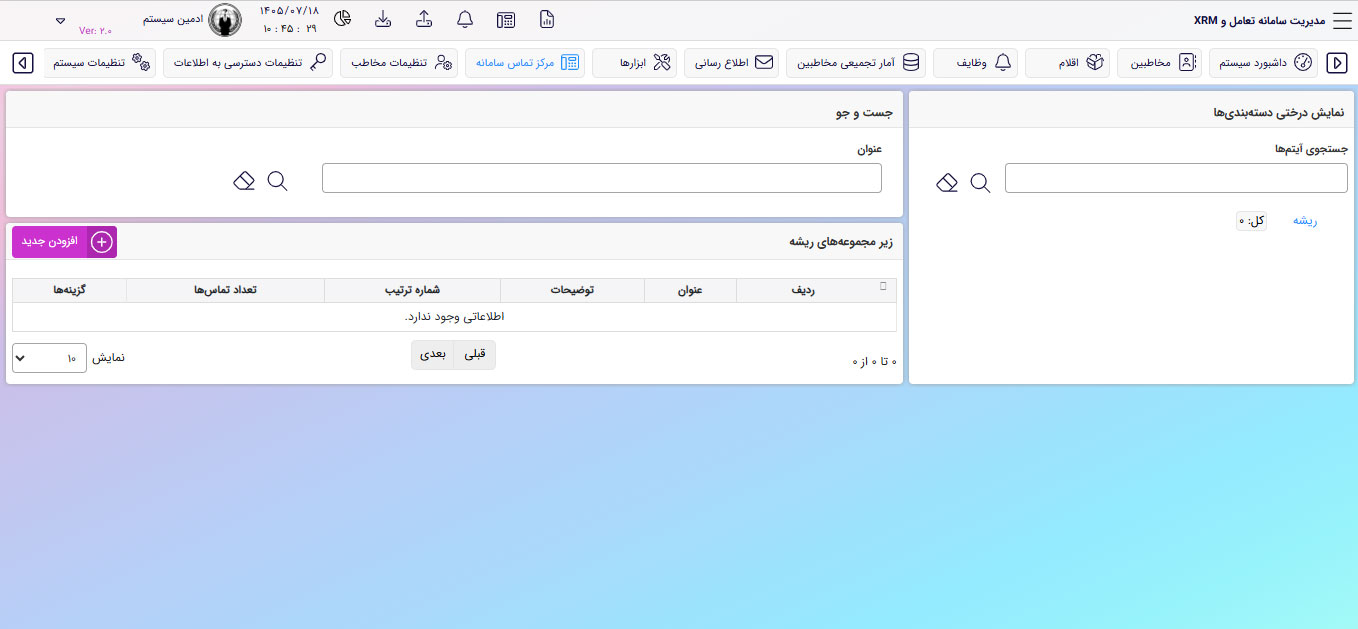Image resolution: width=1358 pixels, height=629 pixels.
Task: Open تنظیمات سیستم tab
Action: pos(99,63)
